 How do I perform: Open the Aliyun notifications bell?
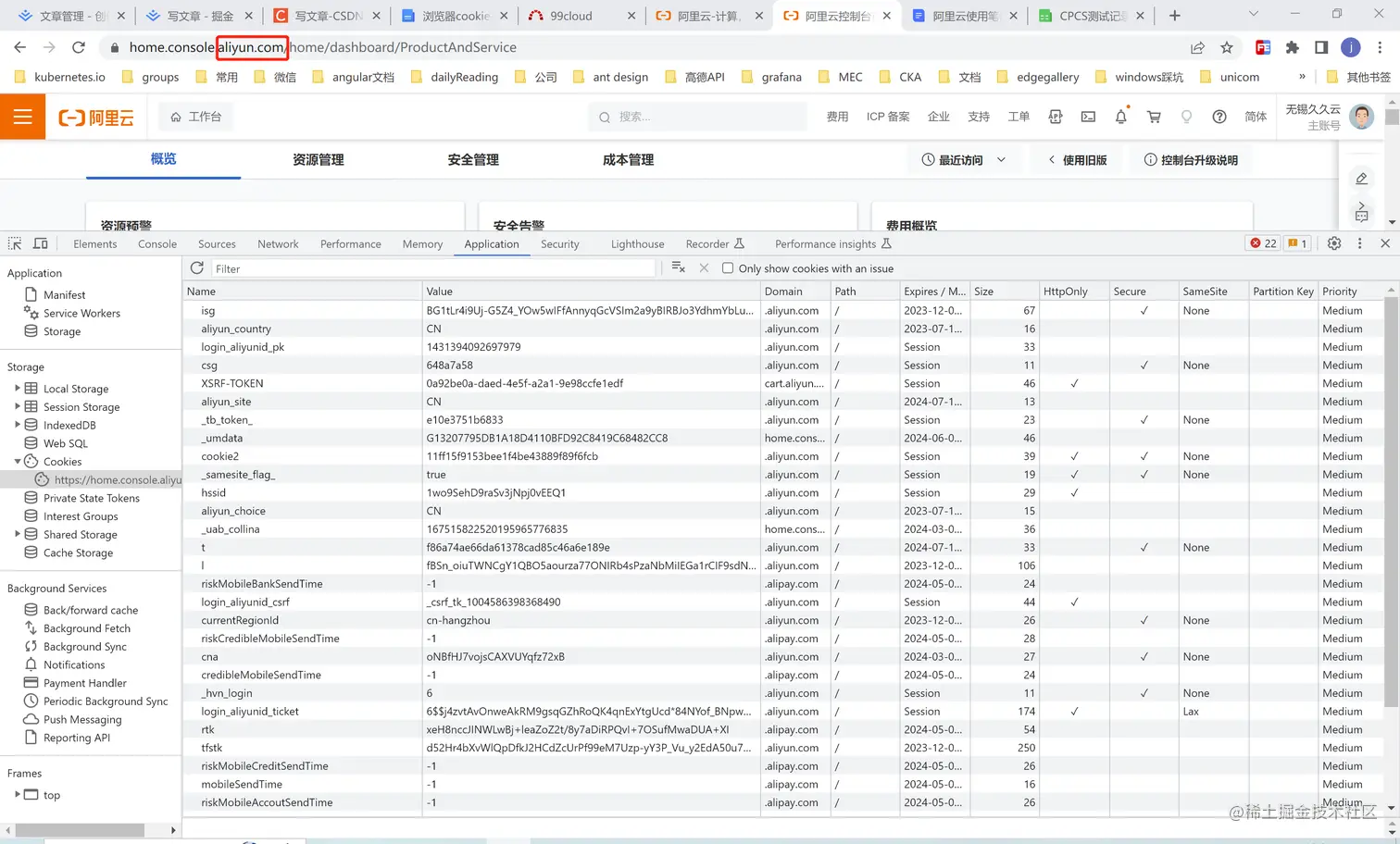[x=1121, y=117]
